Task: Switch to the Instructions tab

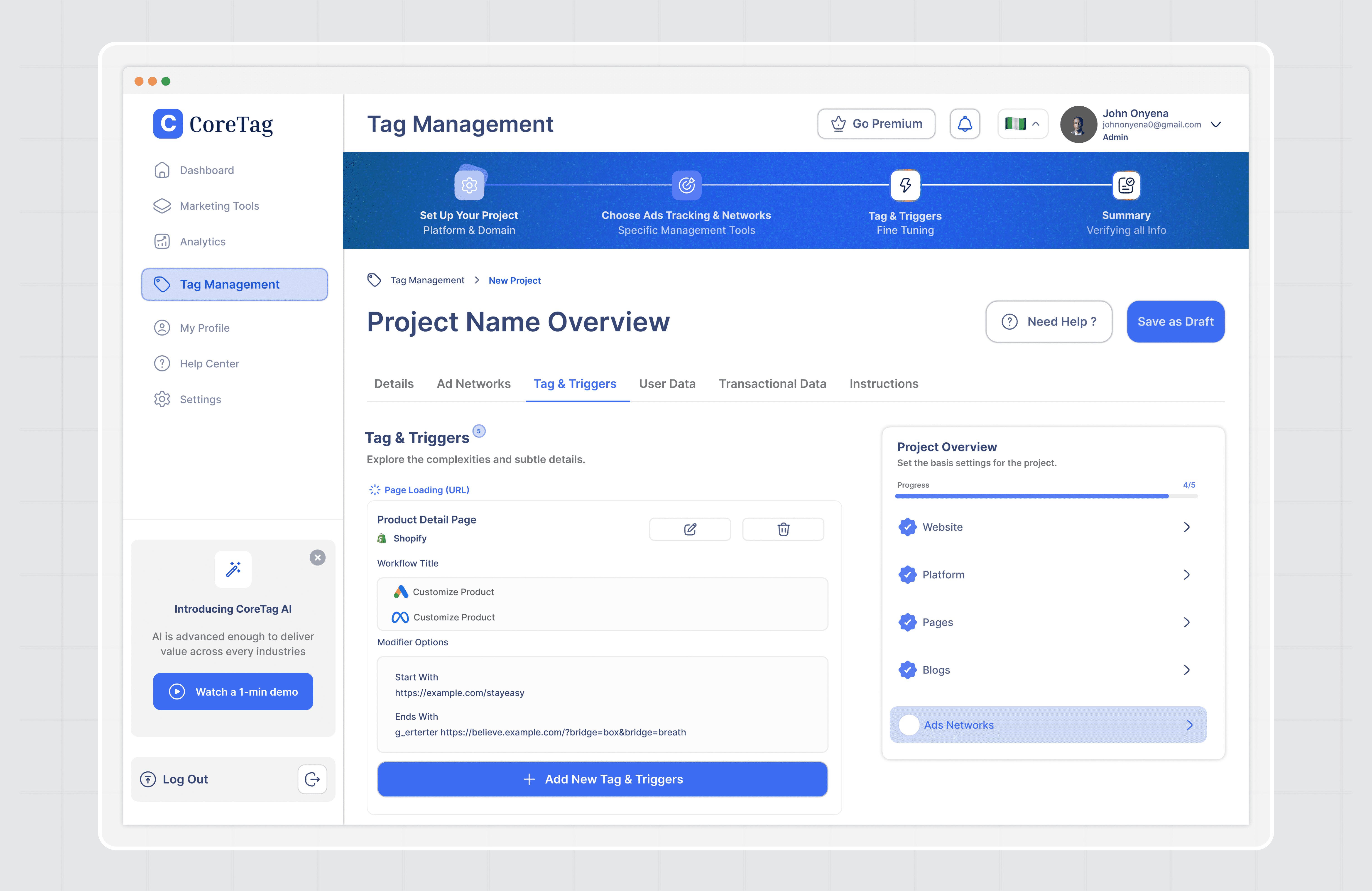Action: point(884,384)
